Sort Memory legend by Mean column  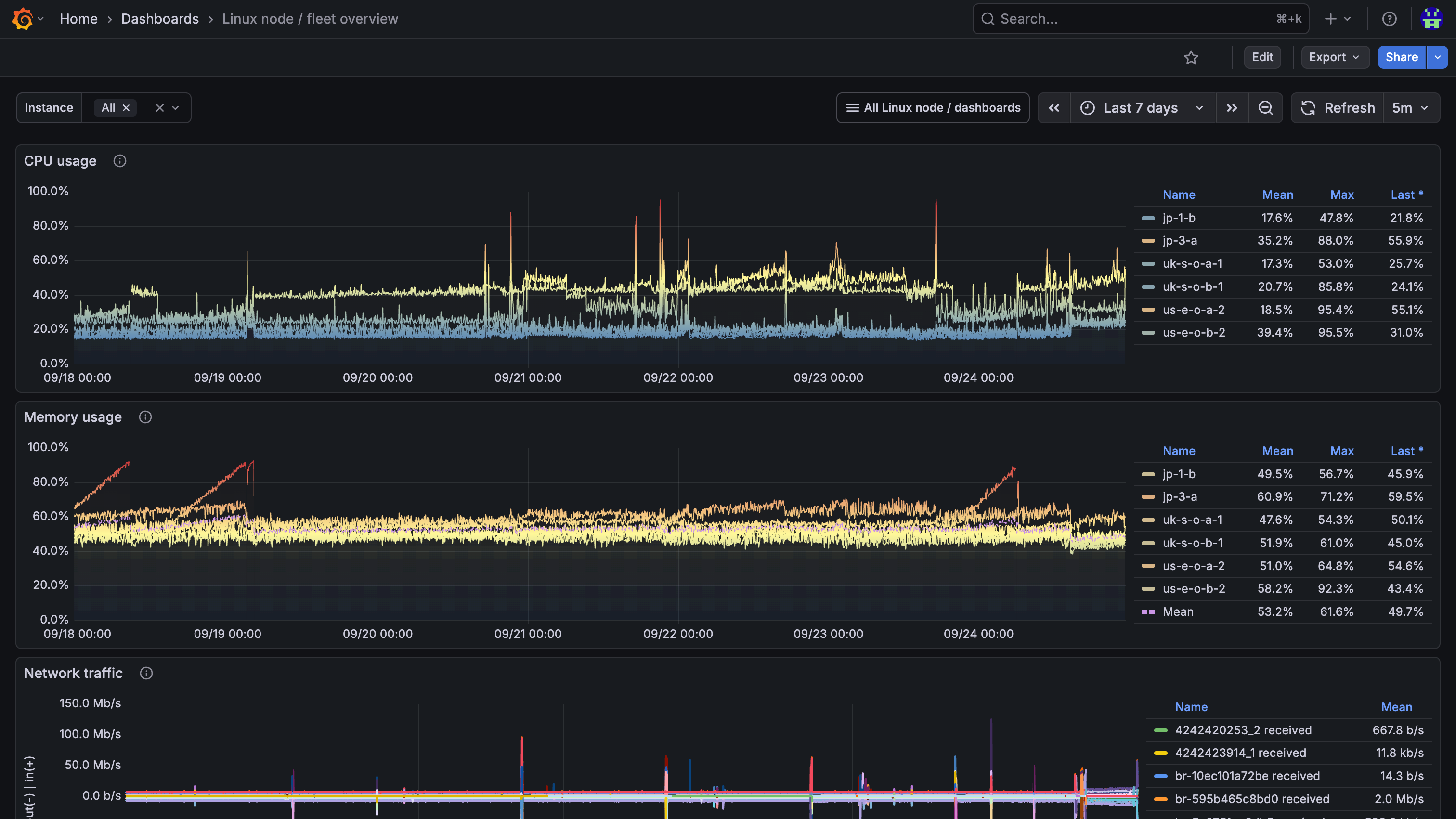point(1277,451)
